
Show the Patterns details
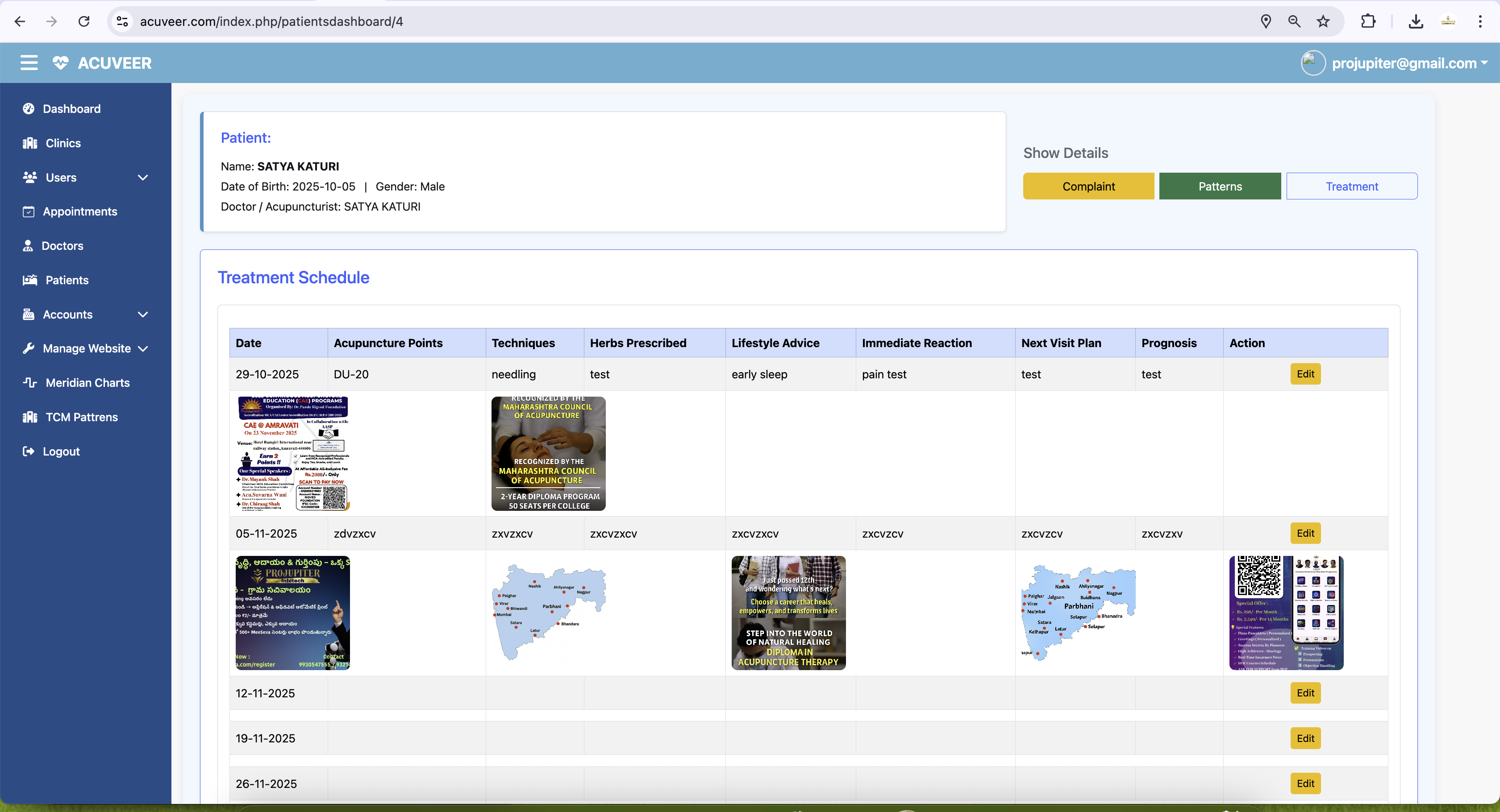tap(1219, 186)
